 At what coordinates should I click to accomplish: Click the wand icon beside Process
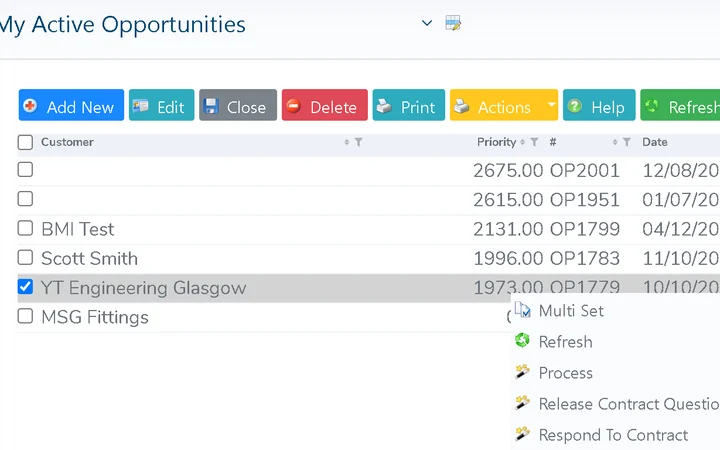coord(523,371)
